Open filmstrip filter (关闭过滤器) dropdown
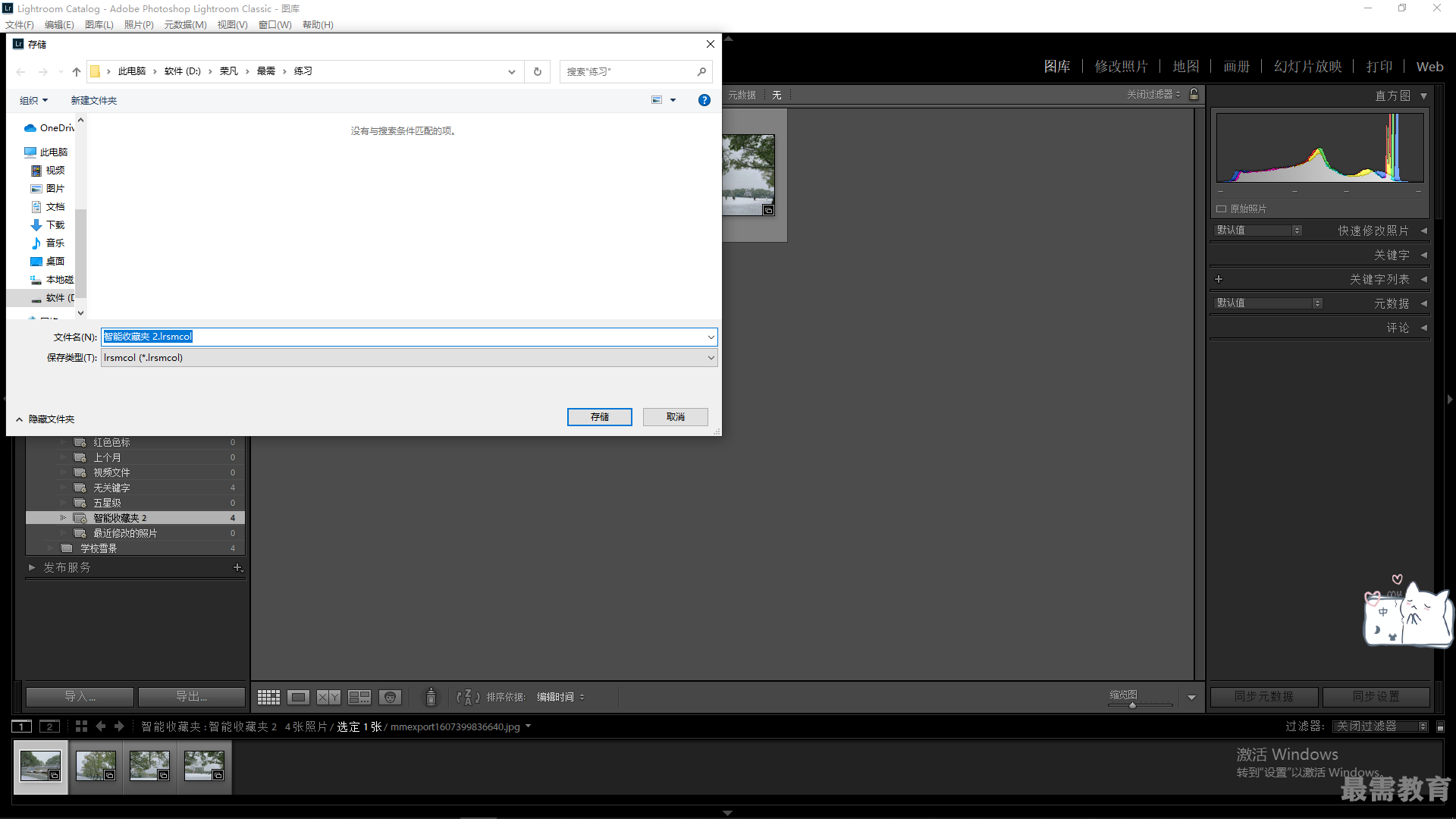The height and width of the screenshot is (819, 1456). pos(1381,726)
